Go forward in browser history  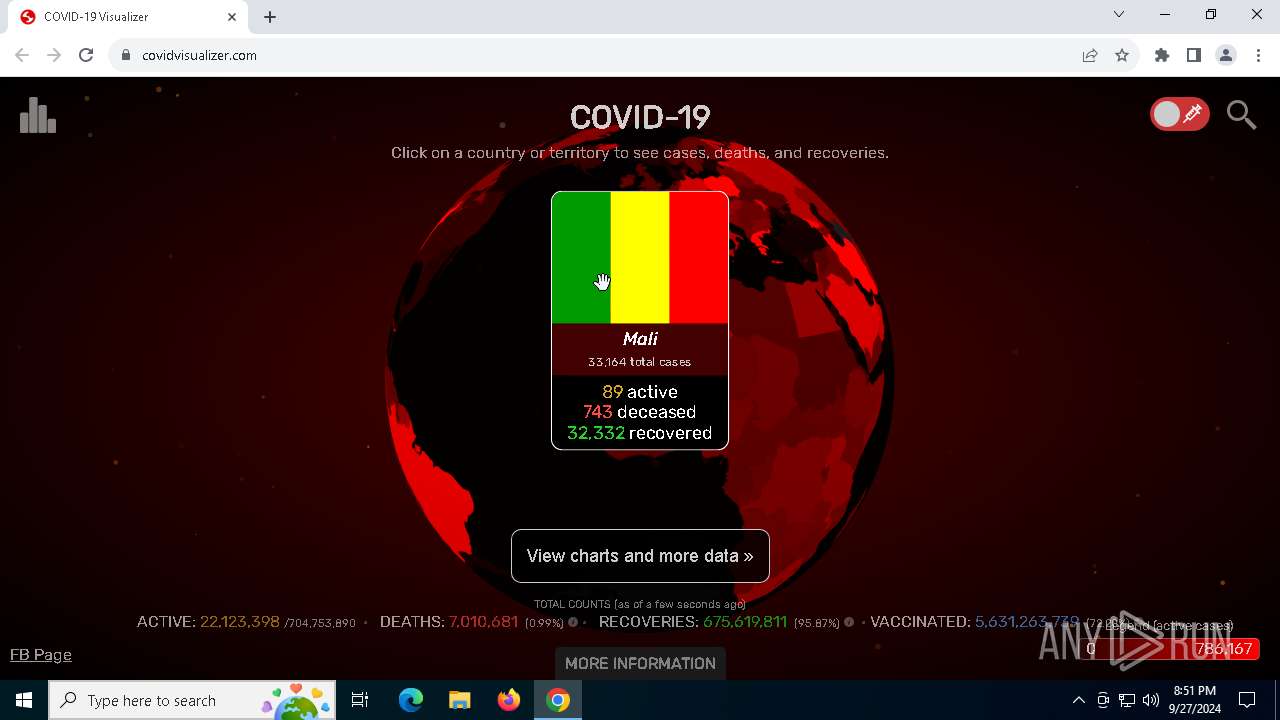(54, 55)
